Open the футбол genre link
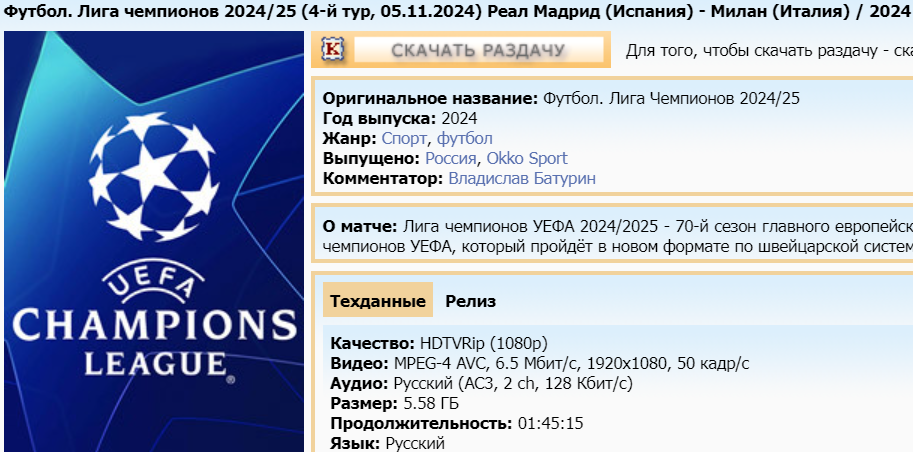This screenshot has height=452, width=913. [465, 139]
